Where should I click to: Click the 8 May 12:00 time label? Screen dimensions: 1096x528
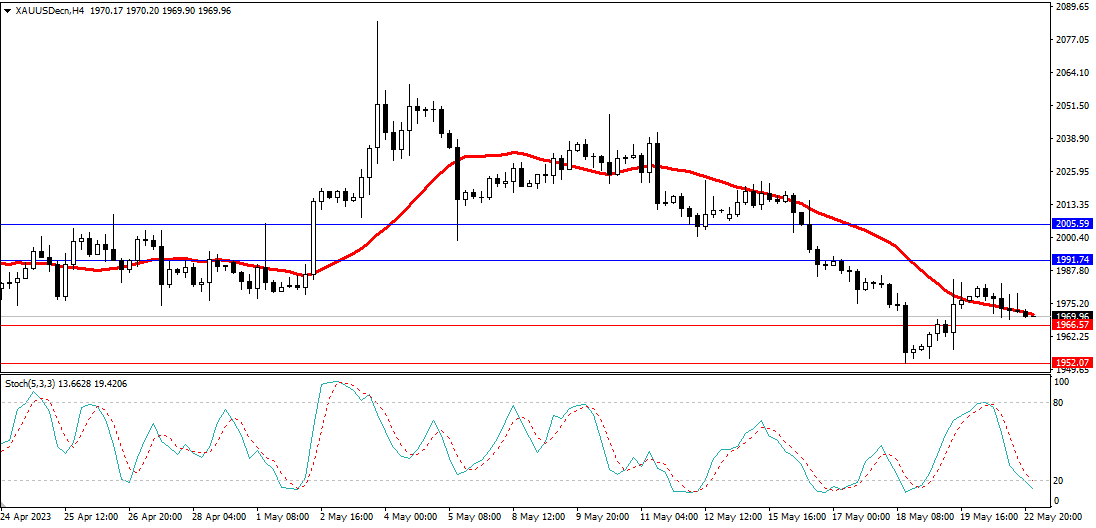[x=540, y=518]
